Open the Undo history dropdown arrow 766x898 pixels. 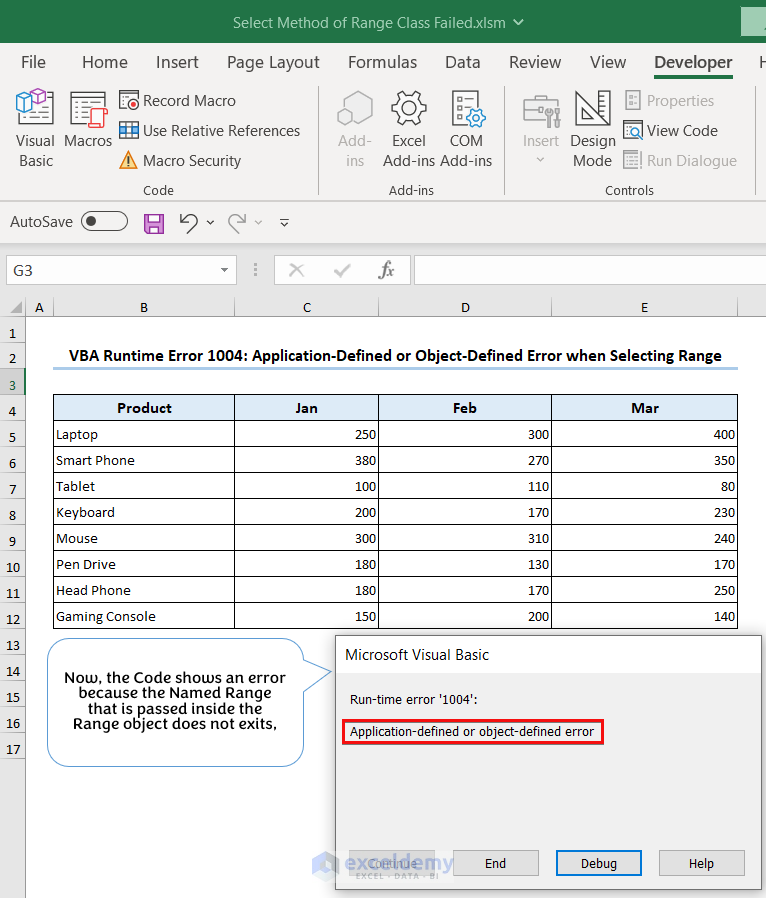[x=211, y=222]
